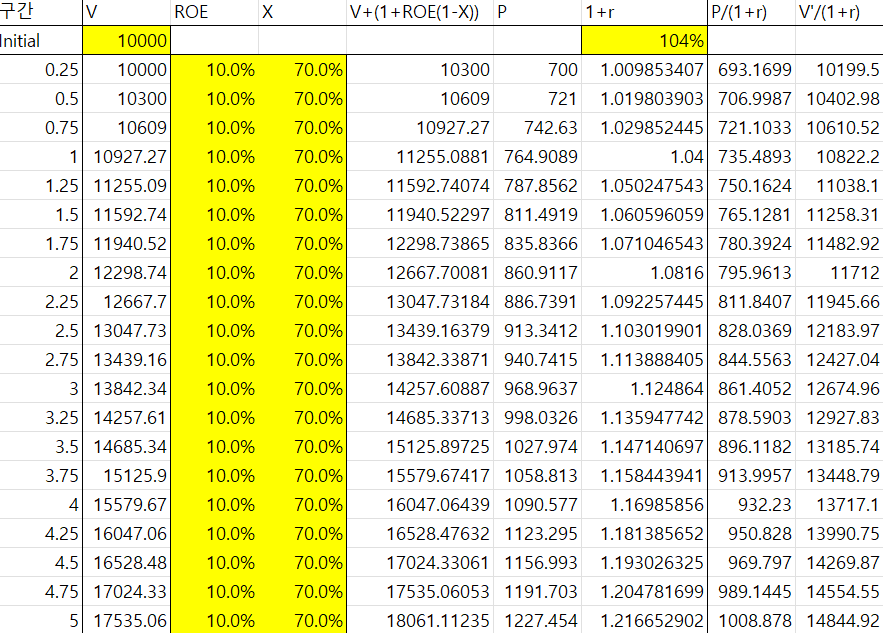Click the P cell showing 721
The image size is (883, 633).
(537, 99)
